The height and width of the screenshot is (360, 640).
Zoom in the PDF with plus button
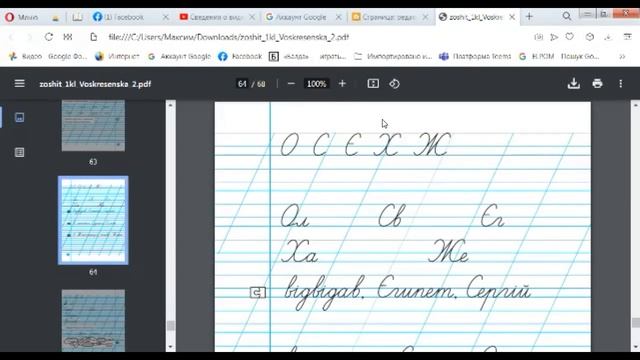pyautogui.click(x=342, y=84)
